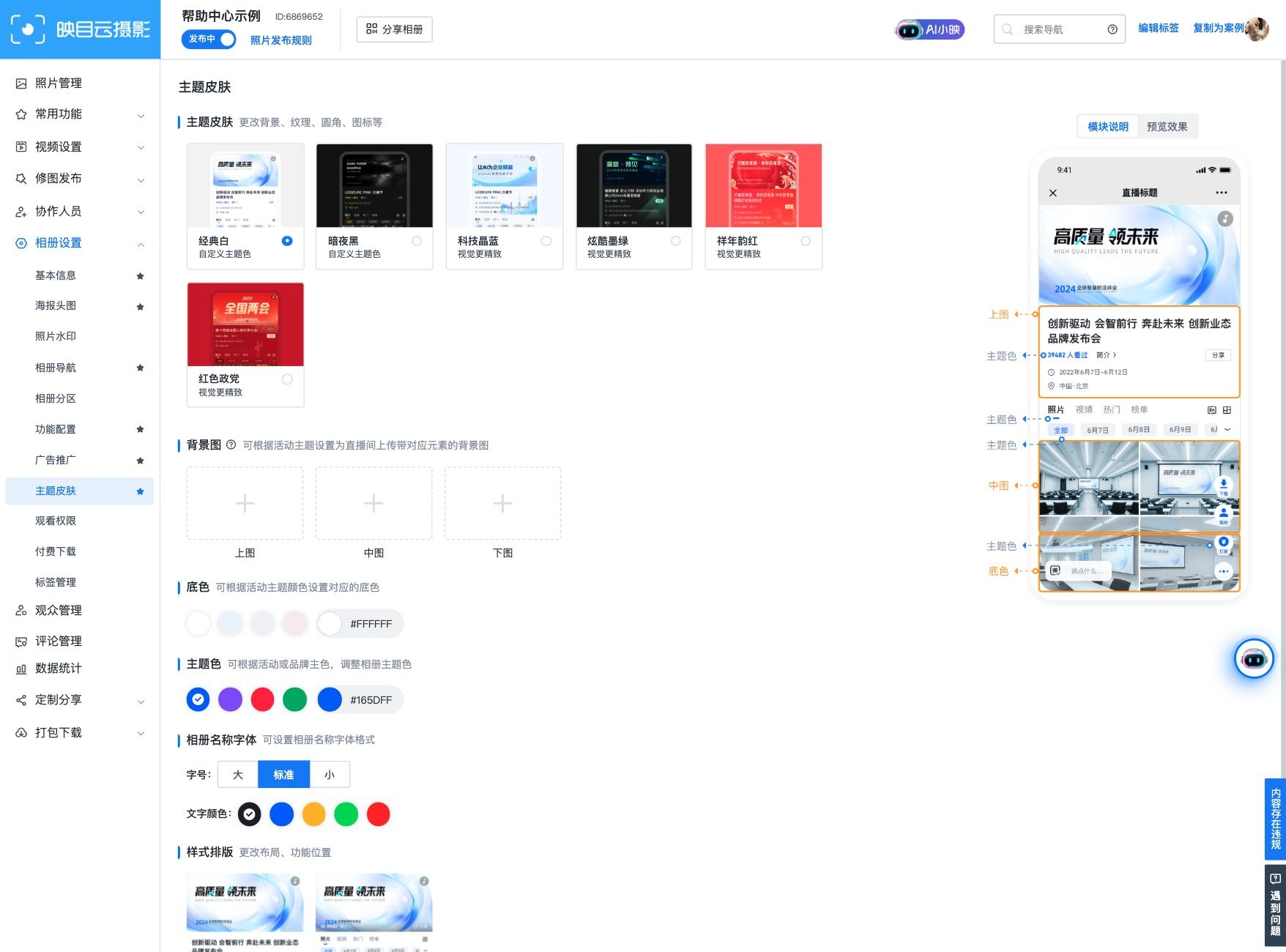Click the 搜索导航 search field

[1059, 29]
